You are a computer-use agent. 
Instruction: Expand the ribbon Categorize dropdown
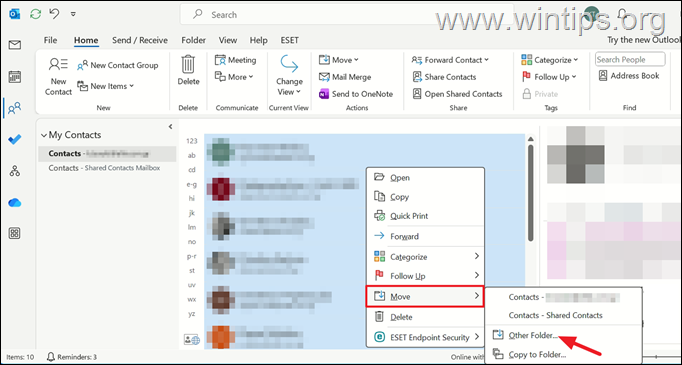click(550, 60)
